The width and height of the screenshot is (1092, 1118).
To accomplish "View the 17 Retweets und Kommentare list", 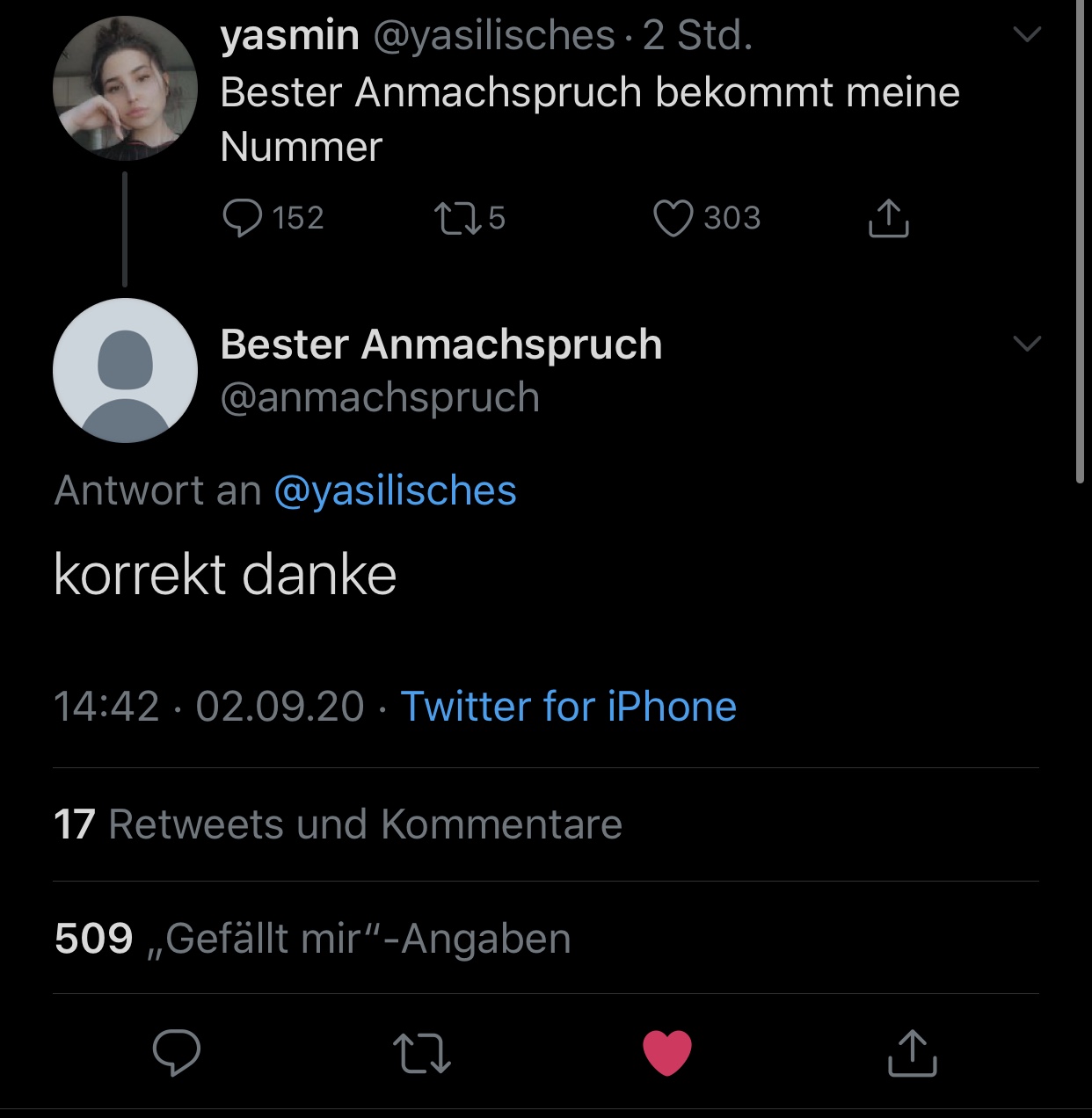I will click(338, 824).
